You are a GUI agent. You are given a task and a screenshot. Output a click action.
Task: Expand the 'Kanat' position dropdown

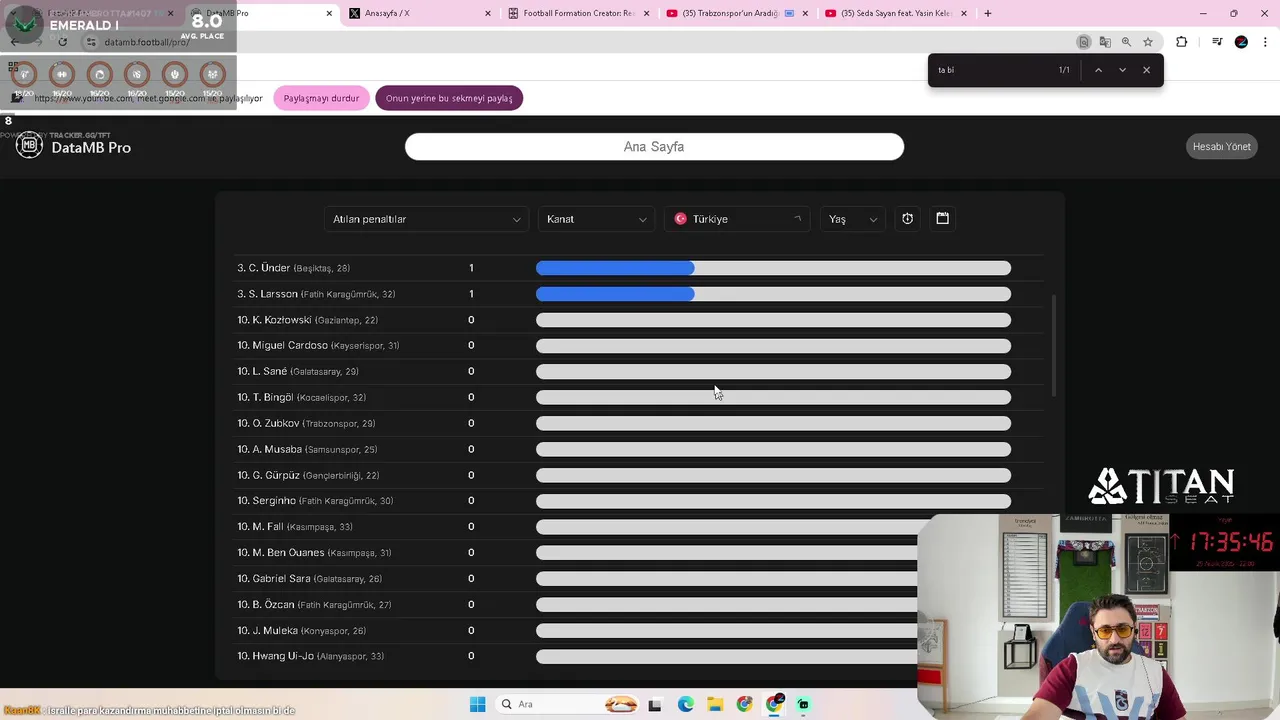596,219
